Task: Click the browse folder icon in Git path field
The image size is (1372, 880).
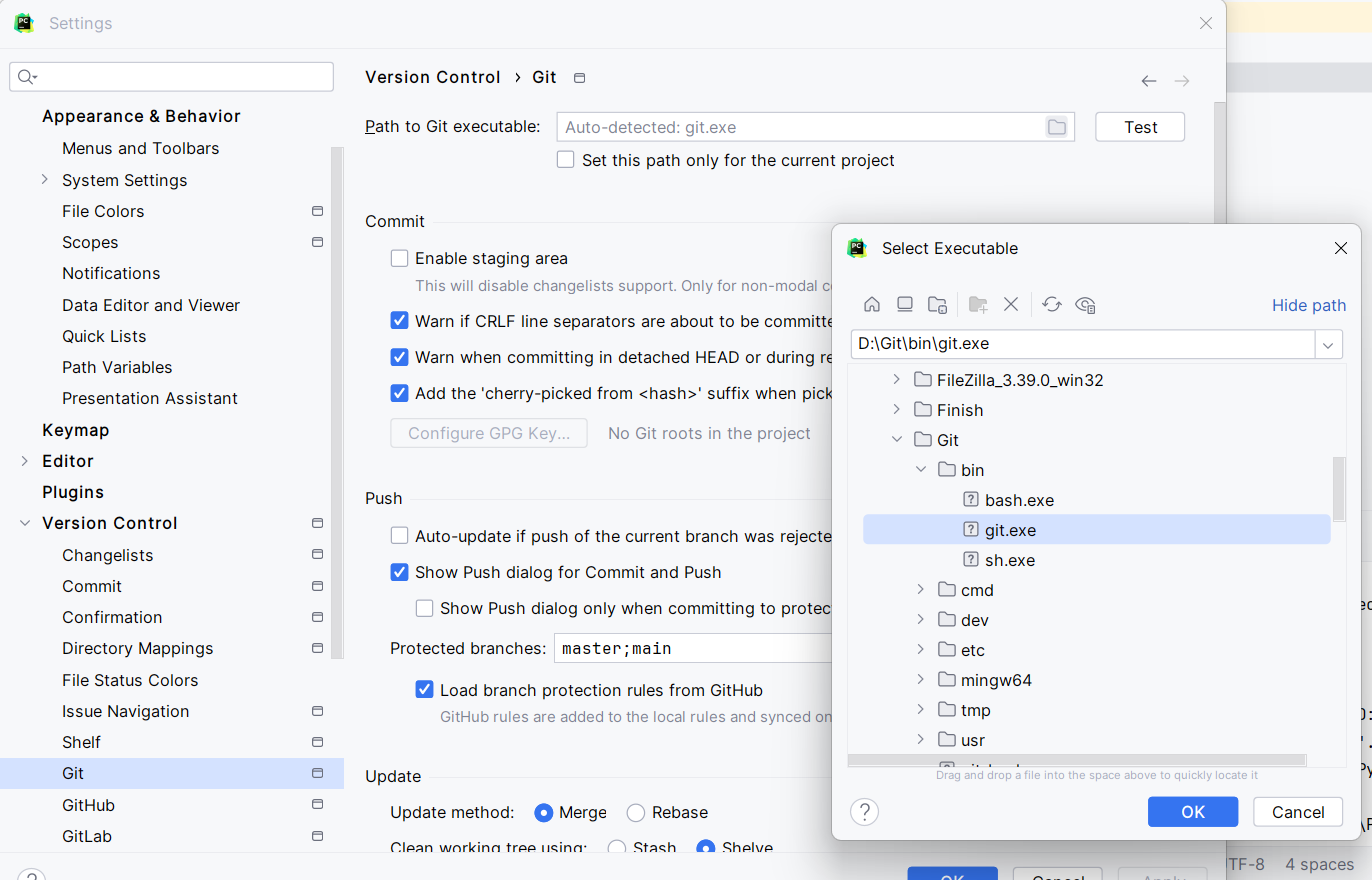Action: click(x=1056, y=127)
